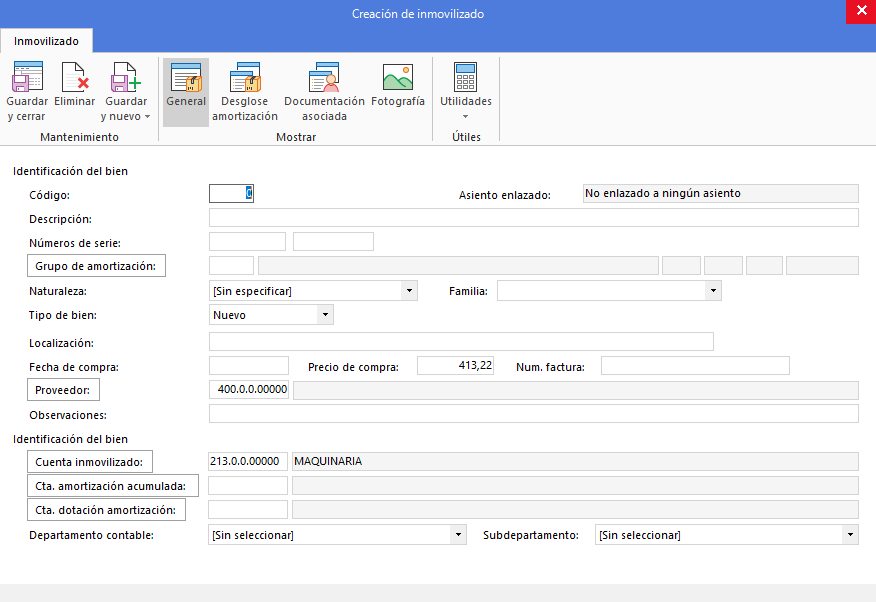
Task: Click the Proveedor button
Action: pos(63,390)
